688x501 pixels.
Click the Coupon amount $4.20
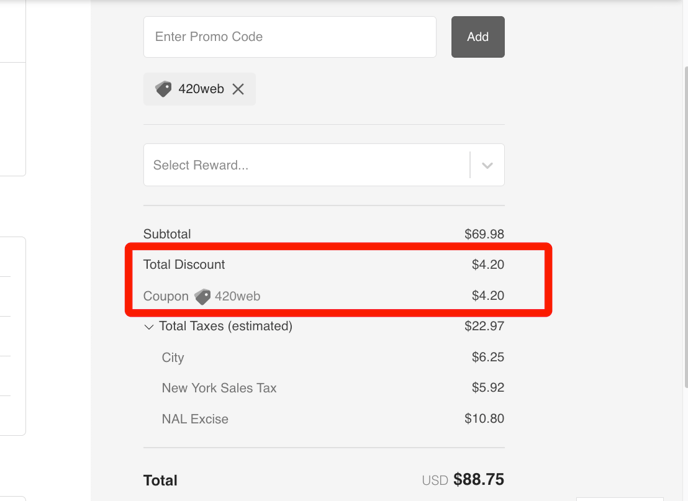(488, 296)
